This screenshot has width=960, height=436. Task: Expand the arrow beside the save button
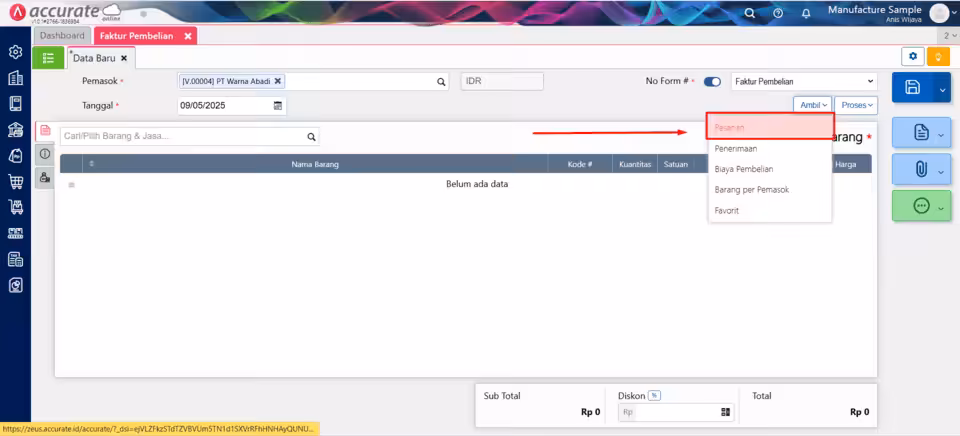tap(942, 89)
